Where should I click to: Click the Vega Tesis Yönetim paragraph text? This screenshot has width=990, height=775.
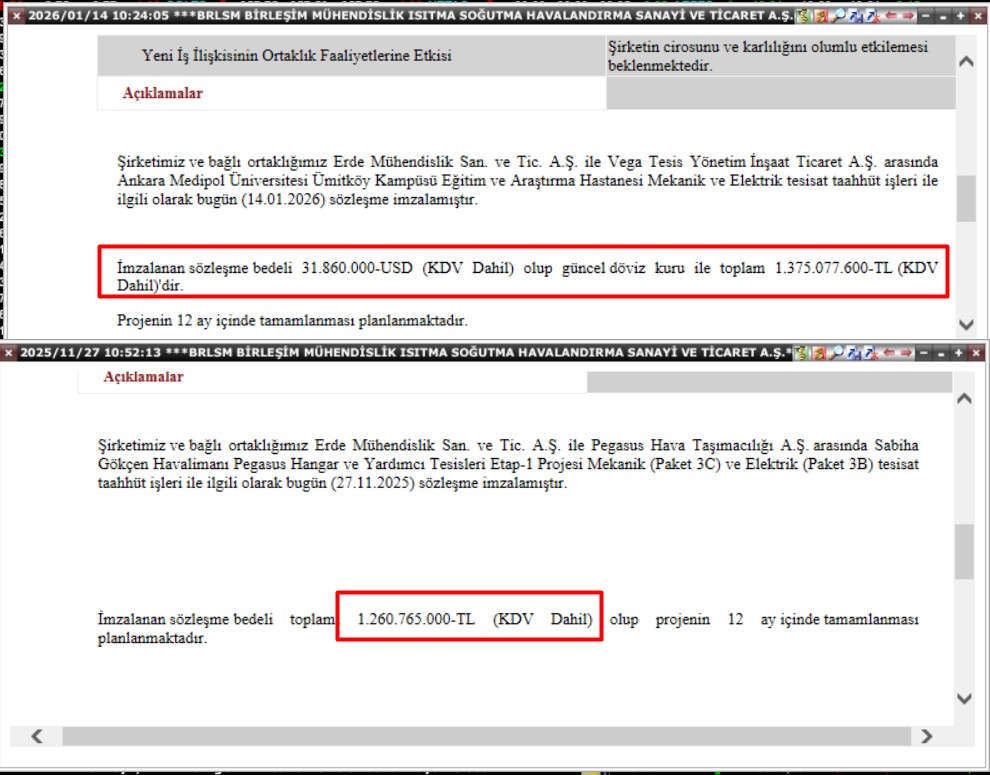click(527, 181)
